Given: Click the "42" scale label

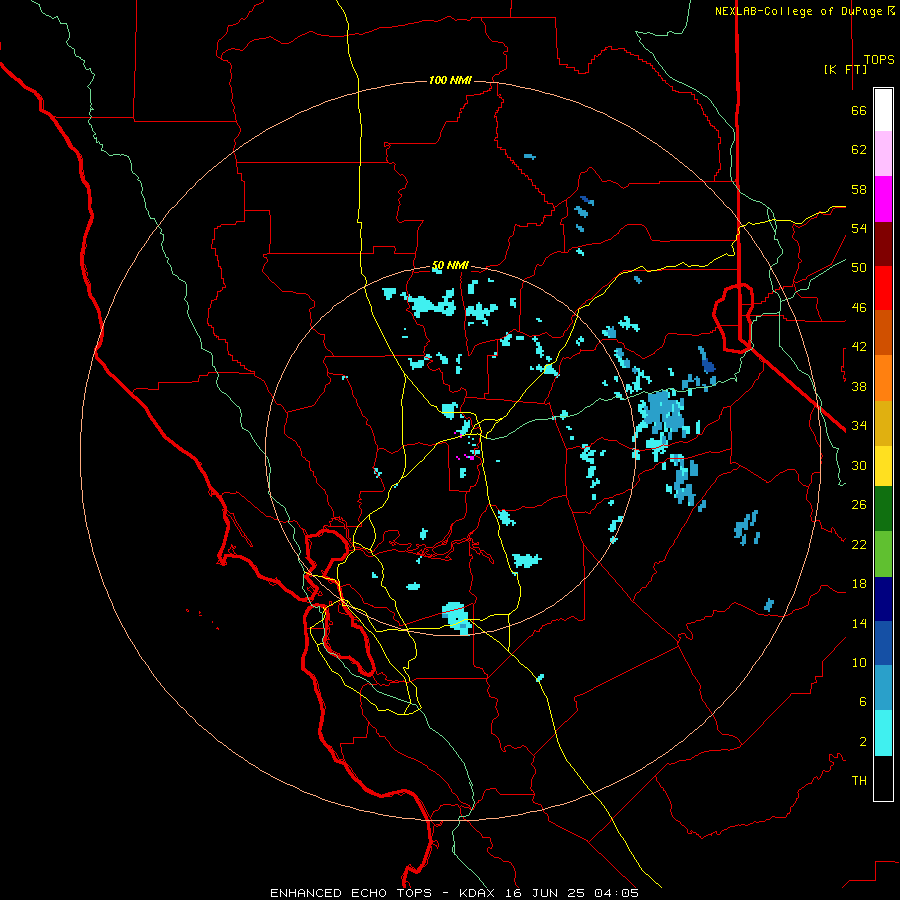Looking at the screenshot, I should point(859,347).
